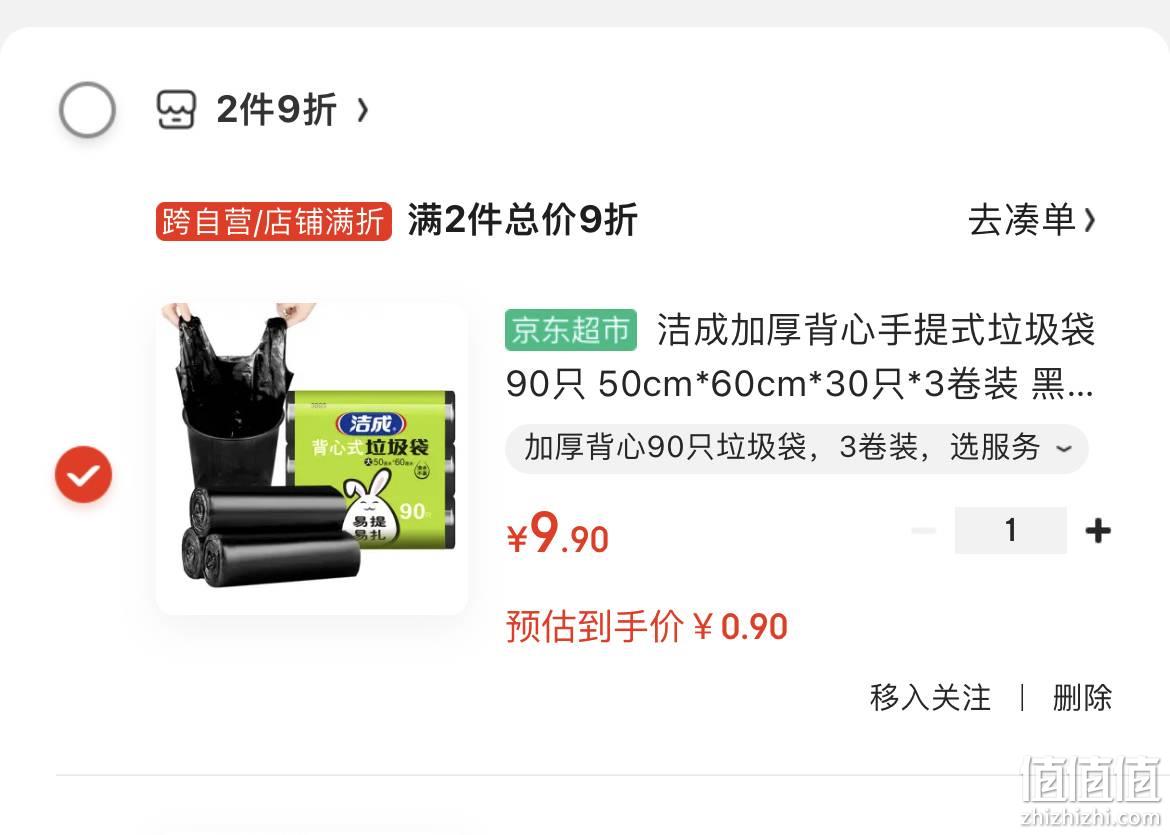The height and width of the screenshot is (835, 1170).
Task: Open the 2件9折 promotion chevron
Action: pyautogui.click(x=363, y=110)
